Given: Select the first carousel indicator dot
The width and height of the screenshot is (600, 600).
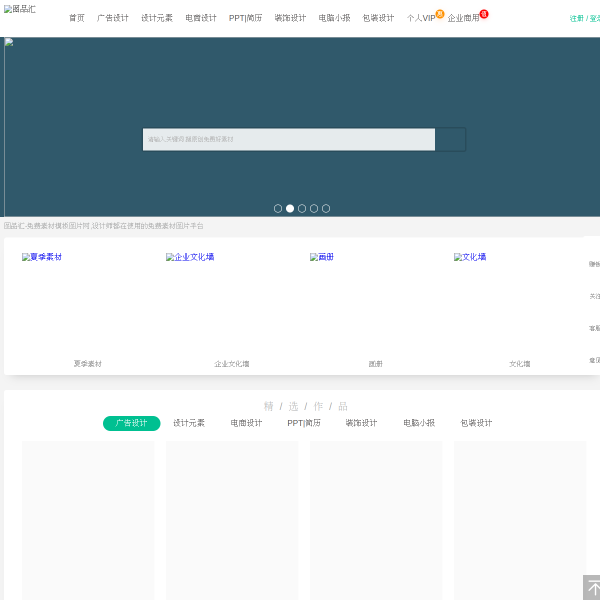Looking at the screenshot, I should [278, 209].
